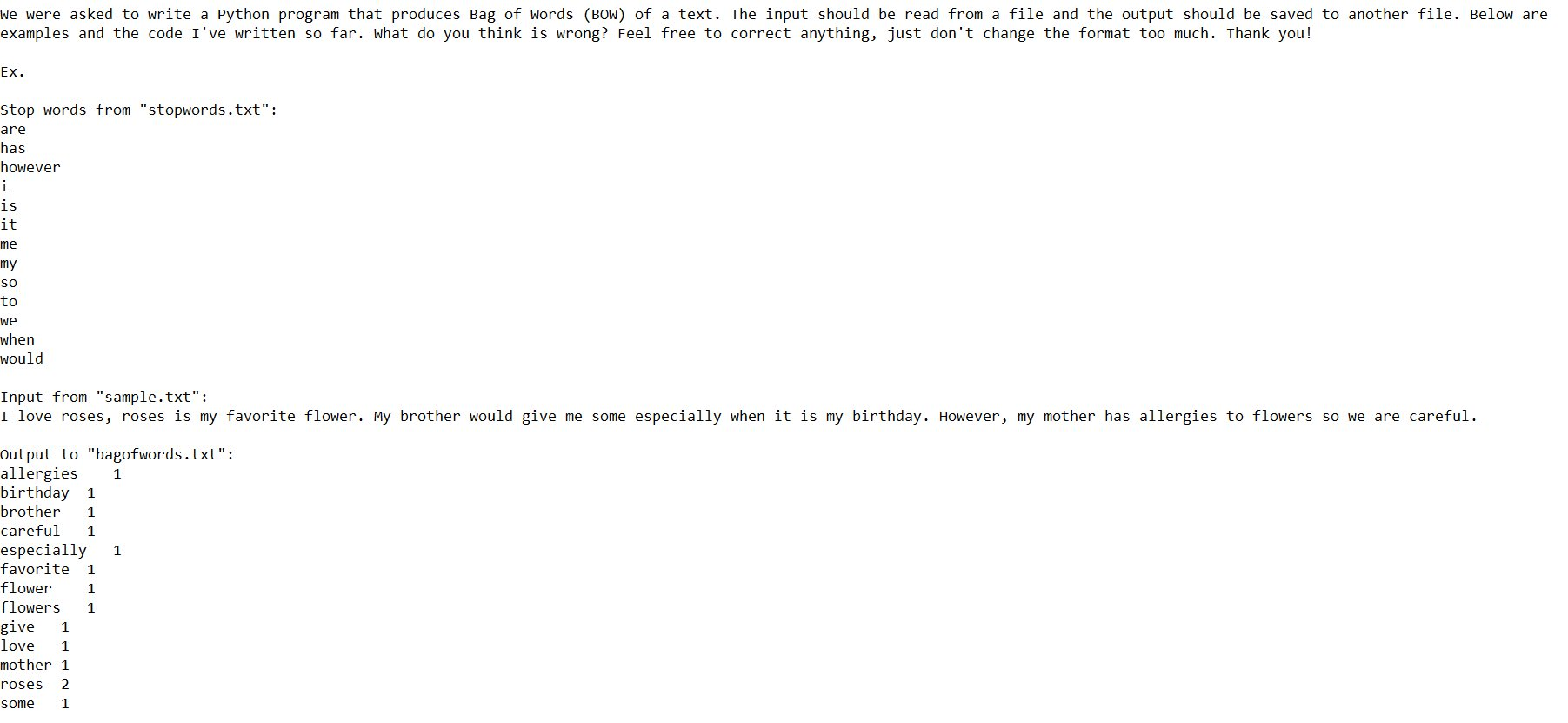The height and width of the screenshot is (723, 1568).
Task: Click the "Ex." label line
Action: [x=13, y=71]
